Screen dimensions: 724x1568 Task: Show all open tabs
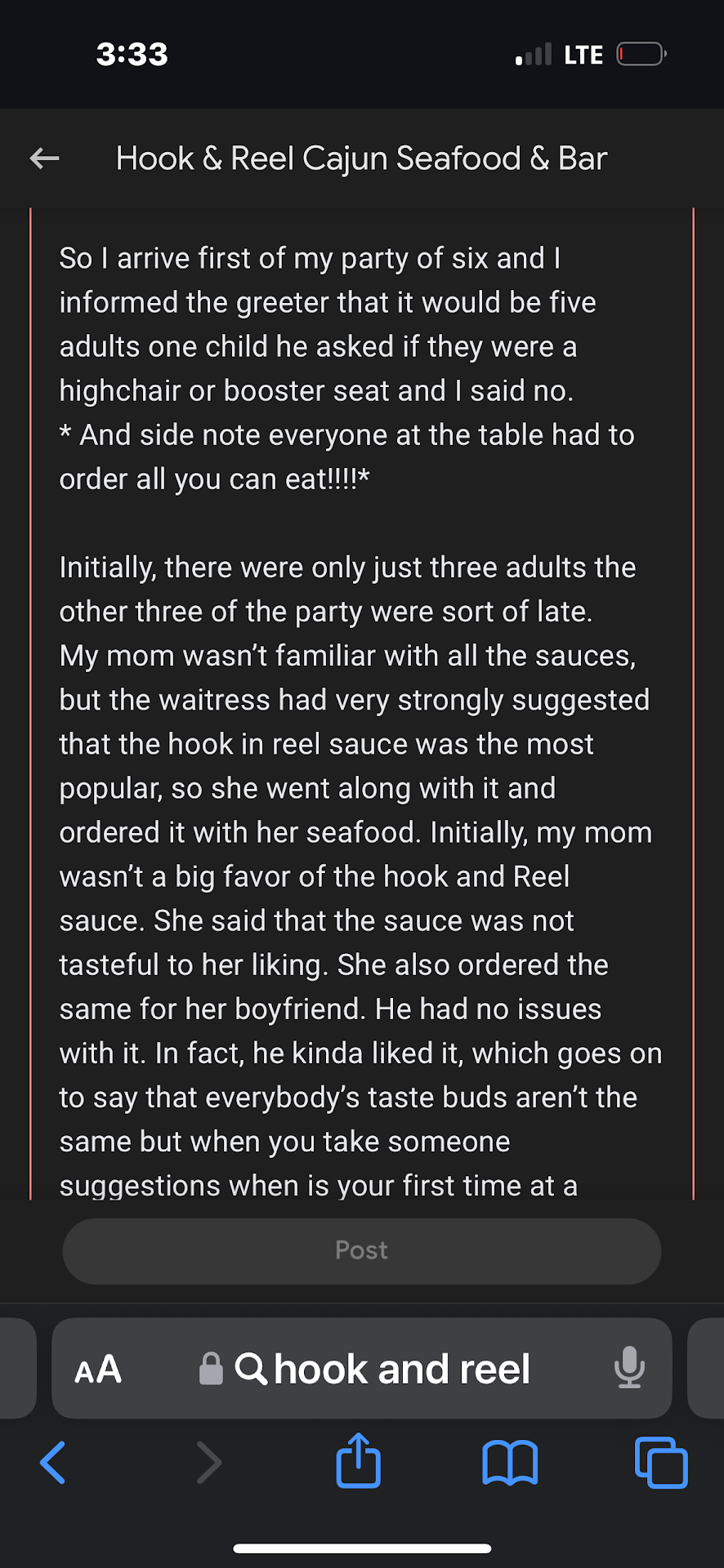661,1462
